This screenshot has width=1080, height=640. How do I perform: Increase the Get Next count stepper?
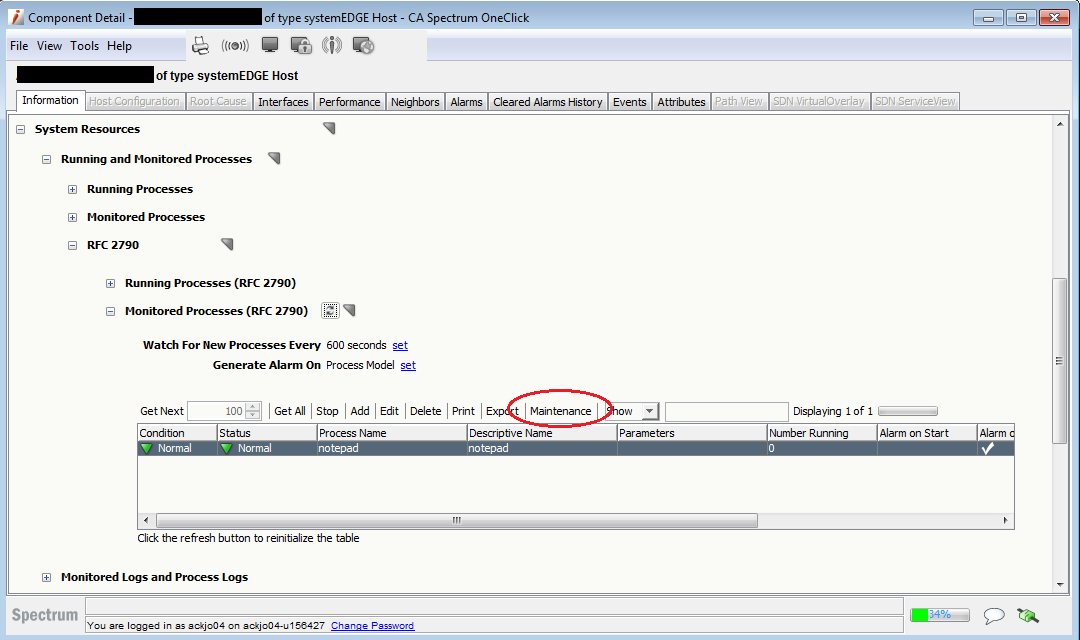click(x=253, y=406)
